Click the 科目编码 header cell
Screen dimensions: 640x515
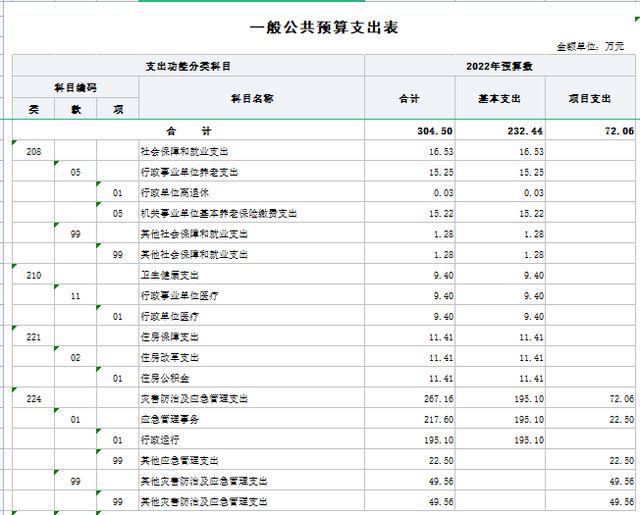75,88
